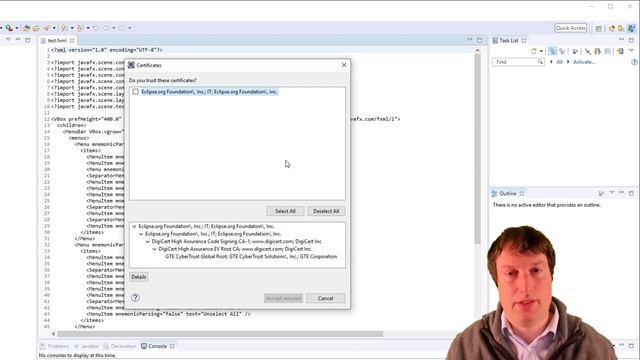Open certificate Details
The height and width of the screenshot is (360, 640).
139,277
